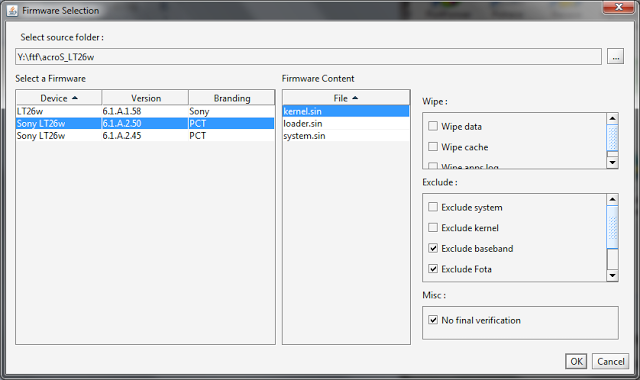640x380 pixels.
Task: Confirm selection with OK button
Action: (x=576, y=361)
